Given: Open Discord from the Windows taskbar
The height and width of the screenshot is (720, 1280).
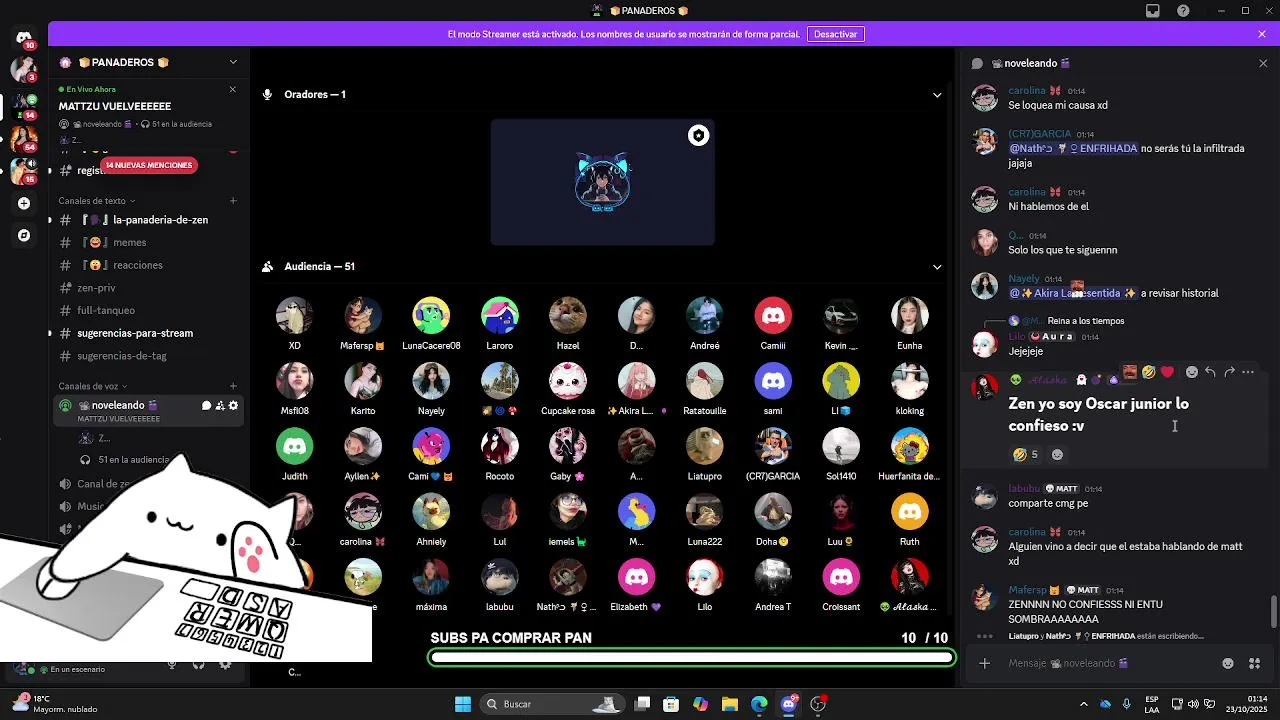Looking at the screenshot, I should coord(789,704).
